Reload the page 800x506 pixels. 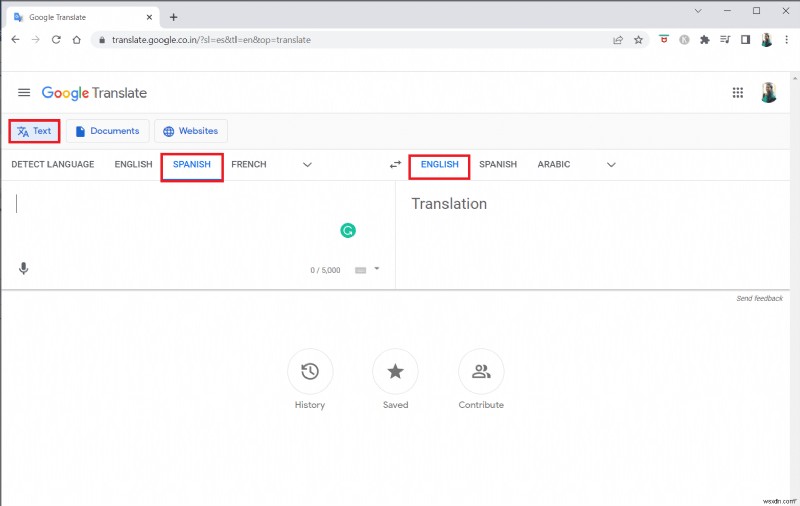pyautogui.click(x=56, y=39)
